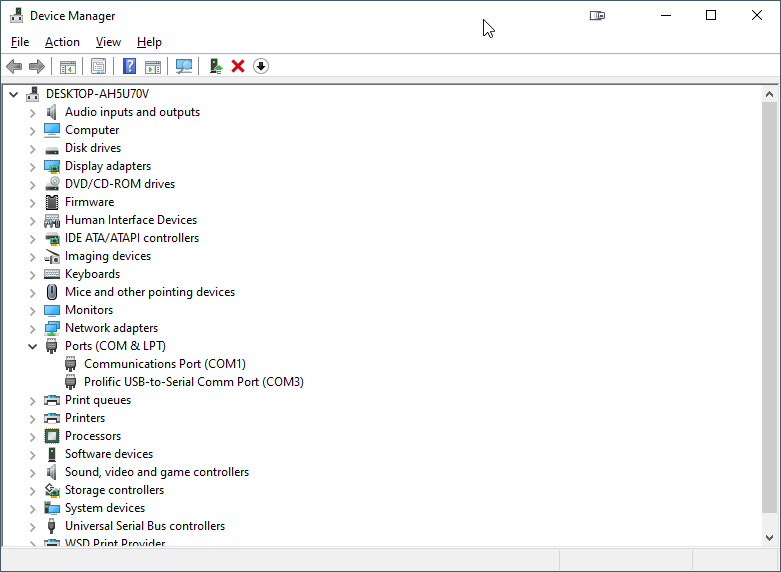781x572 pixels.
Task: Select the Audio inputs and outputs speaker icon
Action: click(51, 112)
